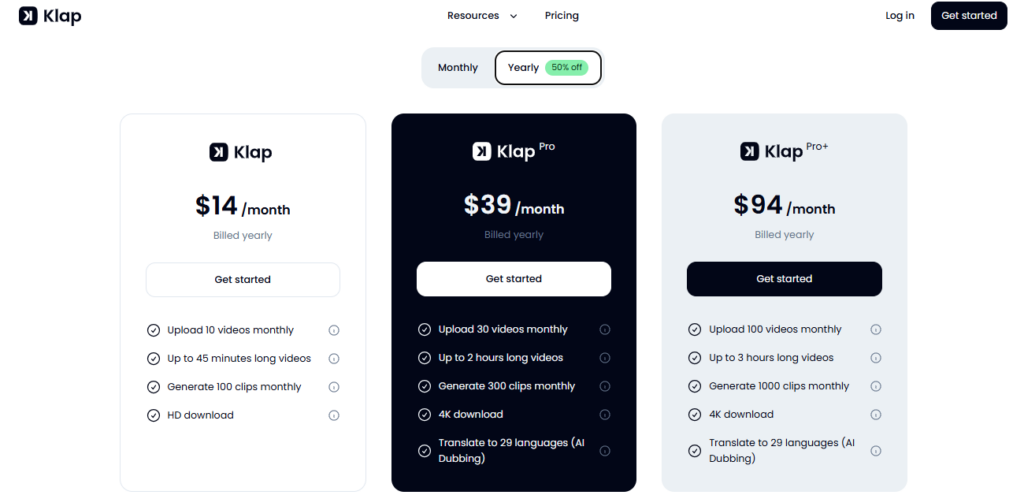Click info icon next to Generate 300 clips monthly
1024x495 pixels.
pyautogui.click(x=605, y=386)
